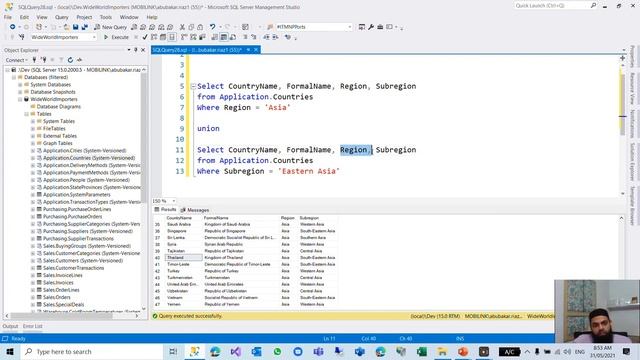The width and height of the screenshot is (640, 360).
Task: Open the Error List tab at bottom
Action: click(x=33, y=326)
